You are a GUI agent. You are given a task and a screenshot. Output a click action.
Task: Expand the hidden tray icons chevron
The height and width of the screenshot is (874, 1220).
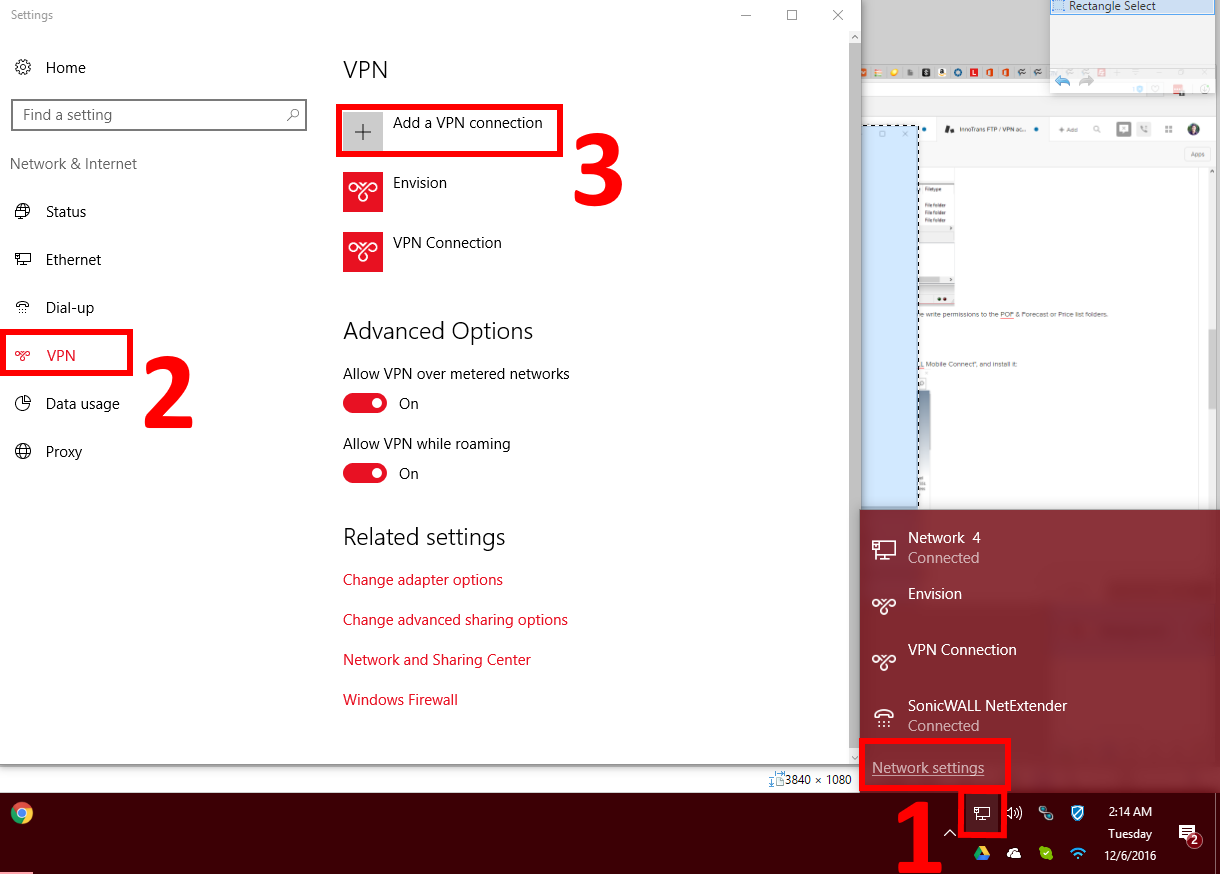tap(949, 833)
